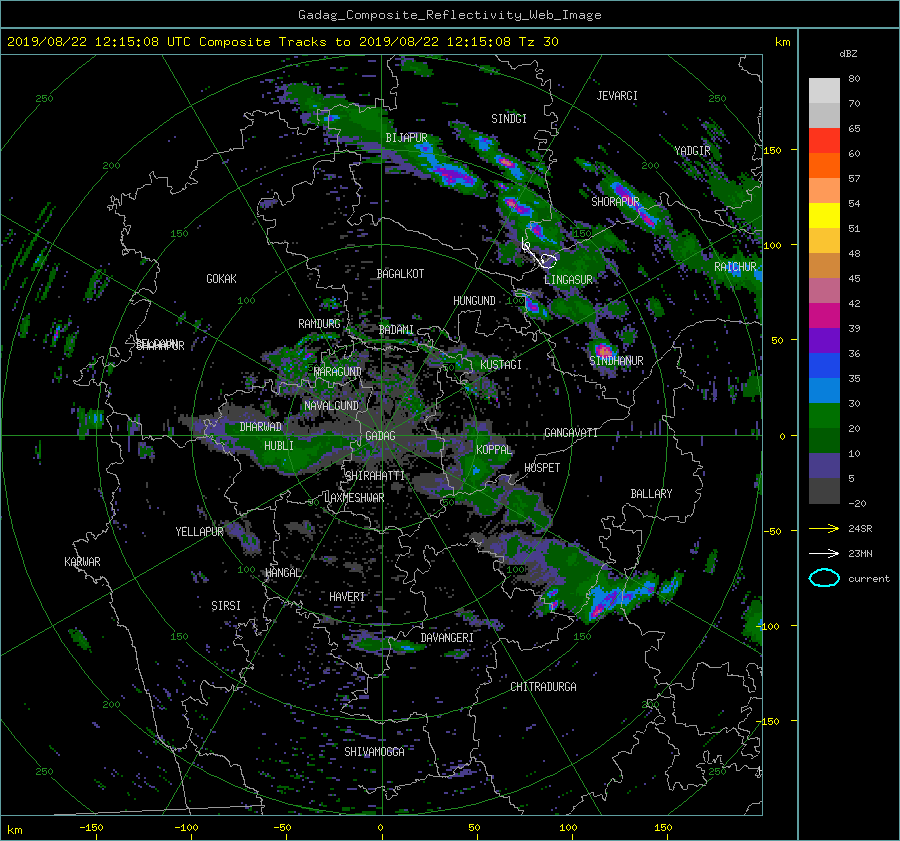Click the light blue swatch in the dBZ legend

[x=824, y=391]
